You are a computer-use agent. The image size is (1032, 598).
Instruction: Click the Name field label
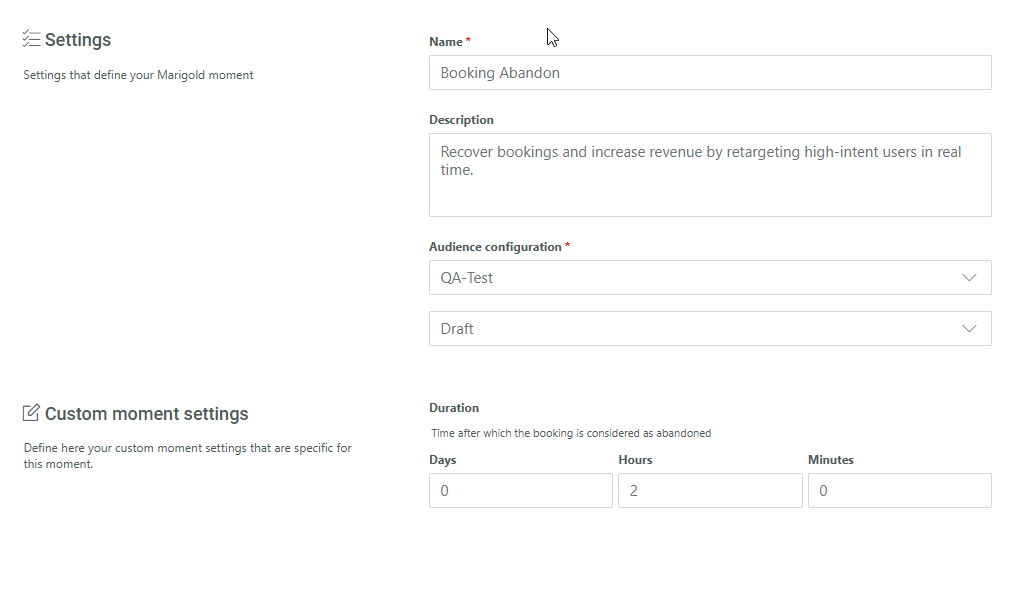(446, 42)
